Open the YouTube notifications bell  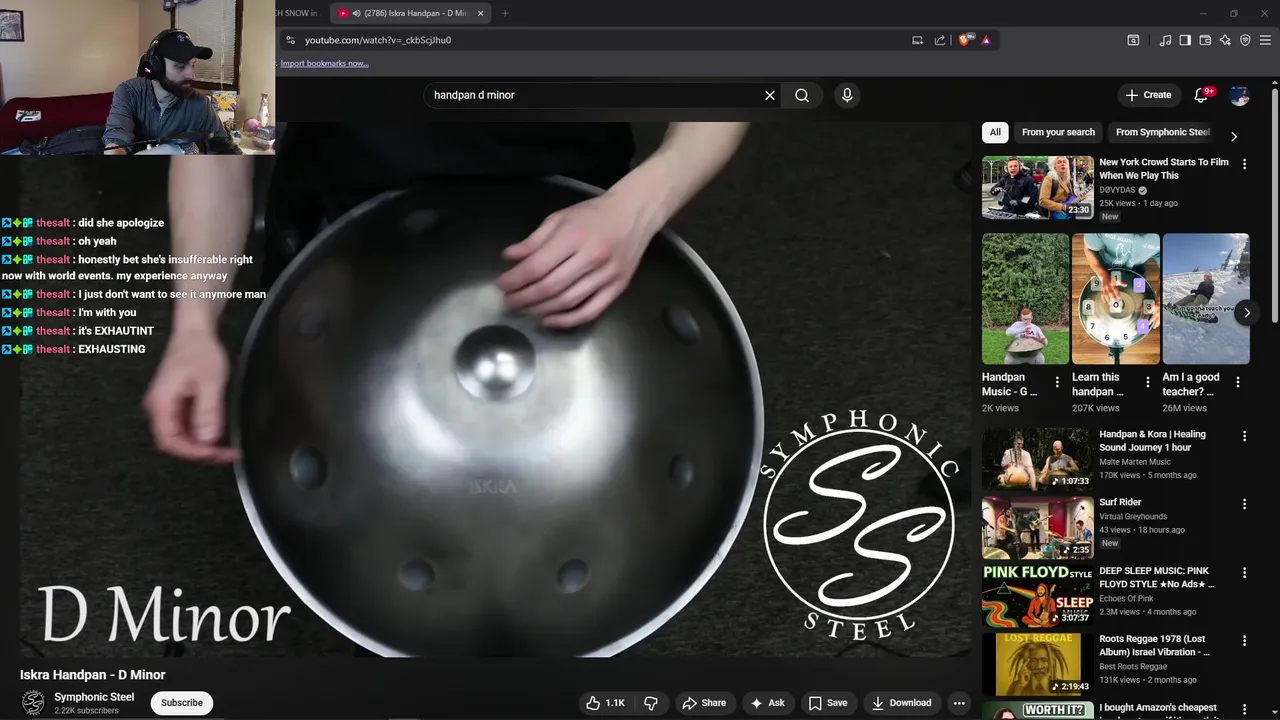[1201, 95]
